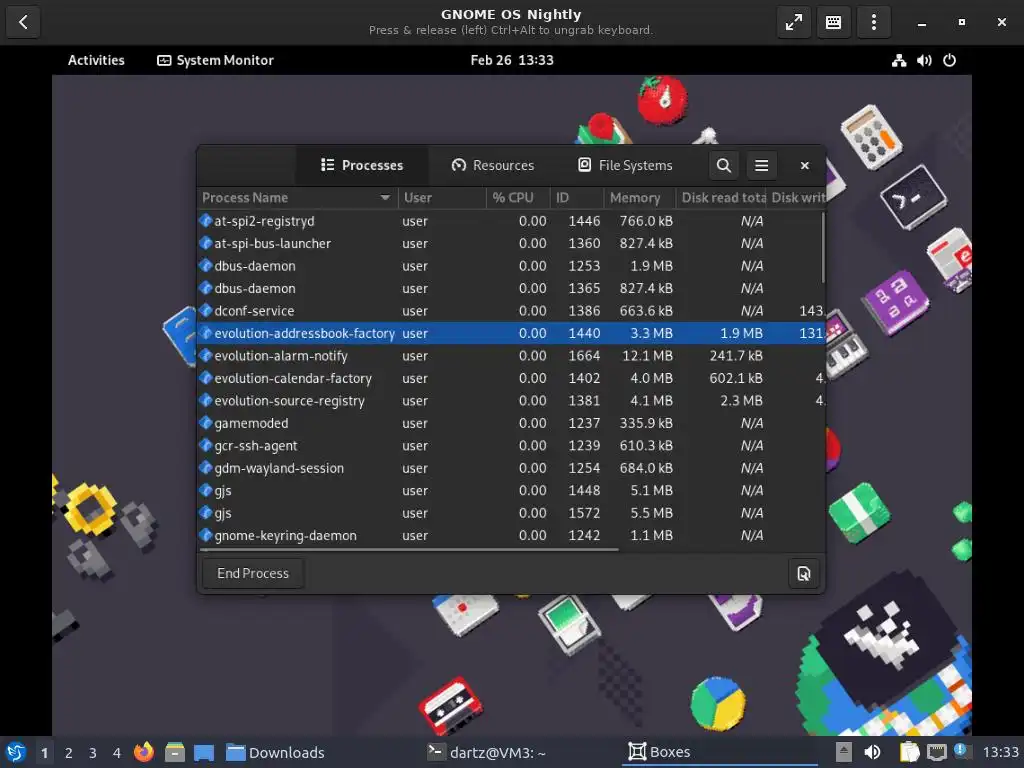Select at-spi2-registryd process row
The image size is (1024, 768).
(511, 221)
